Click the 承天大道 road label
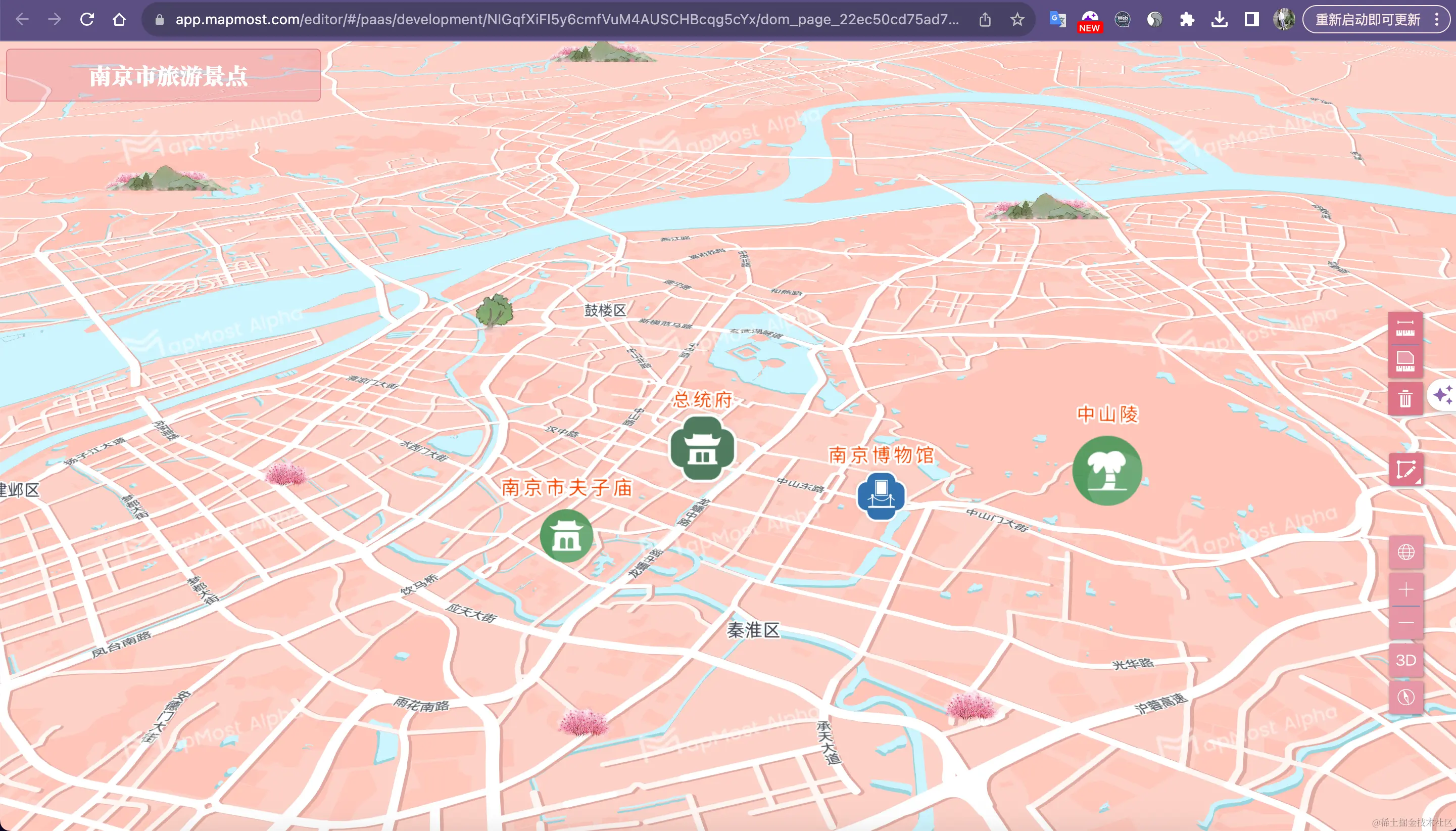The width and height of the screenshot is (1456, 831). coord(829,742)
